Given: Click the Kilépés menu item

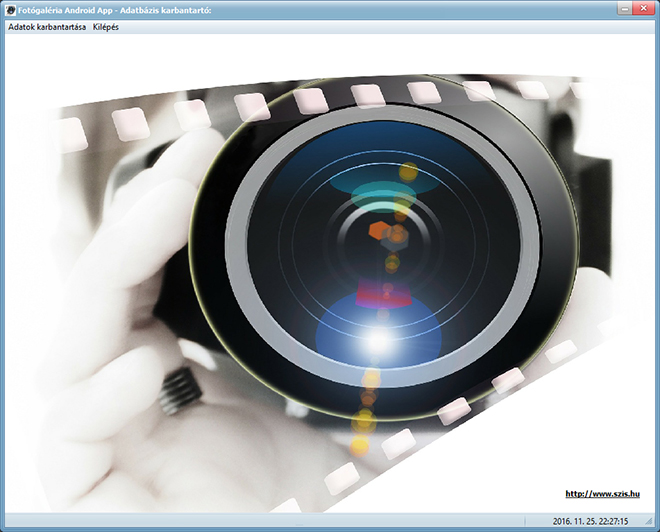Looking at the screenshot, I should tap(106, 27).
